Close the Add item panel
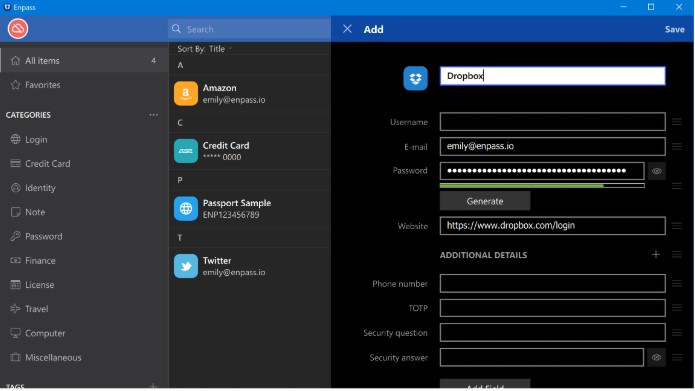This screenshot has height=391, width=695. click(x=348, y=29)
